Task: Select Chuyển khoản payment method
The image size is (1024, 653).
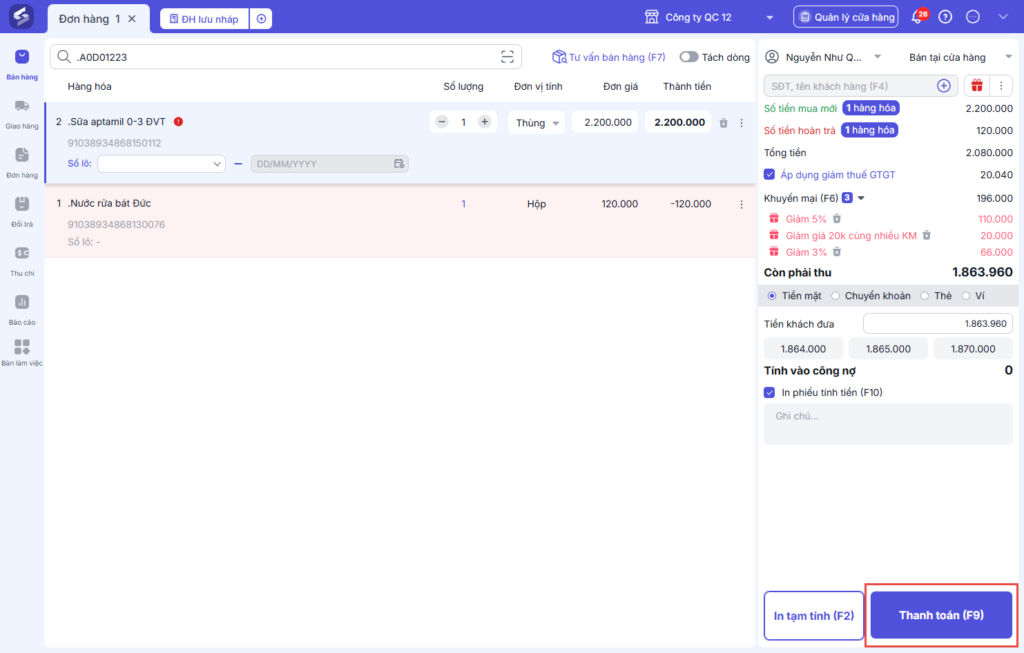Action: coord(835,296)
